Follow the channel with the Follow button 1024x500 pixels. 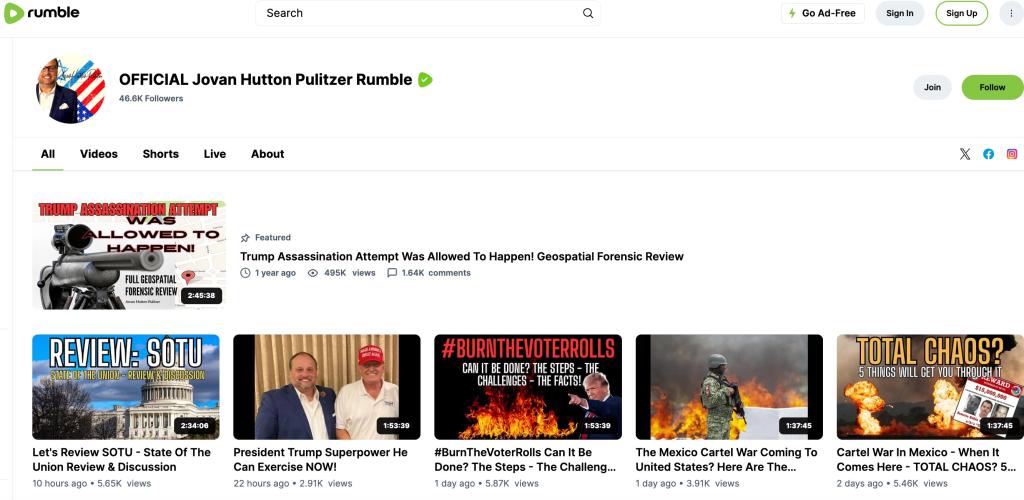tap(992, 87)
